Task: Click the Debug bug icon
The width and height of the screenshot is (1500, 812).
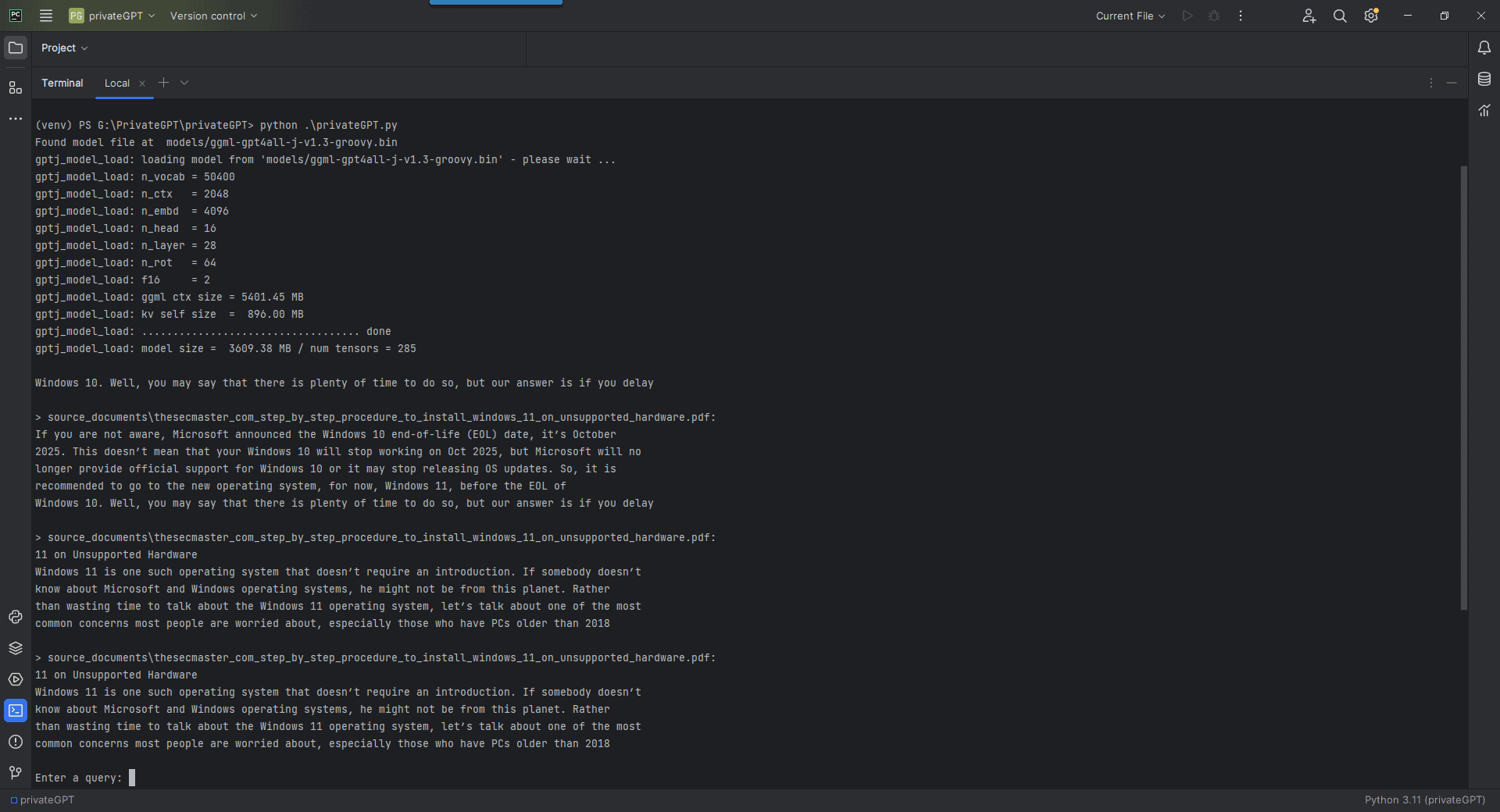Action: 1214,16
